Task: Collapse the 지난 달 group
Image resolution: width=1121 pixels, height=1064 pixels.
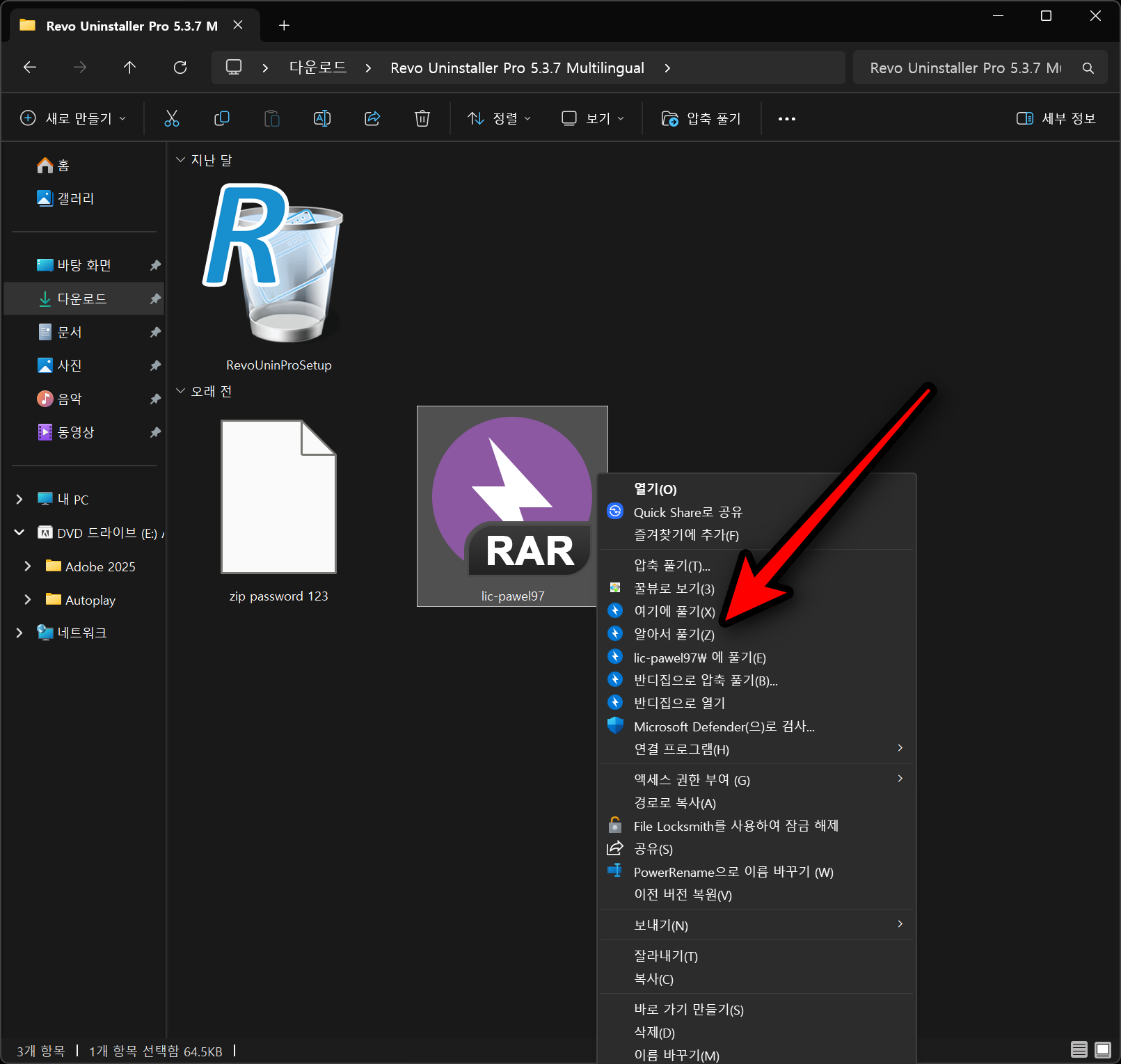Action: click(180, 160)
